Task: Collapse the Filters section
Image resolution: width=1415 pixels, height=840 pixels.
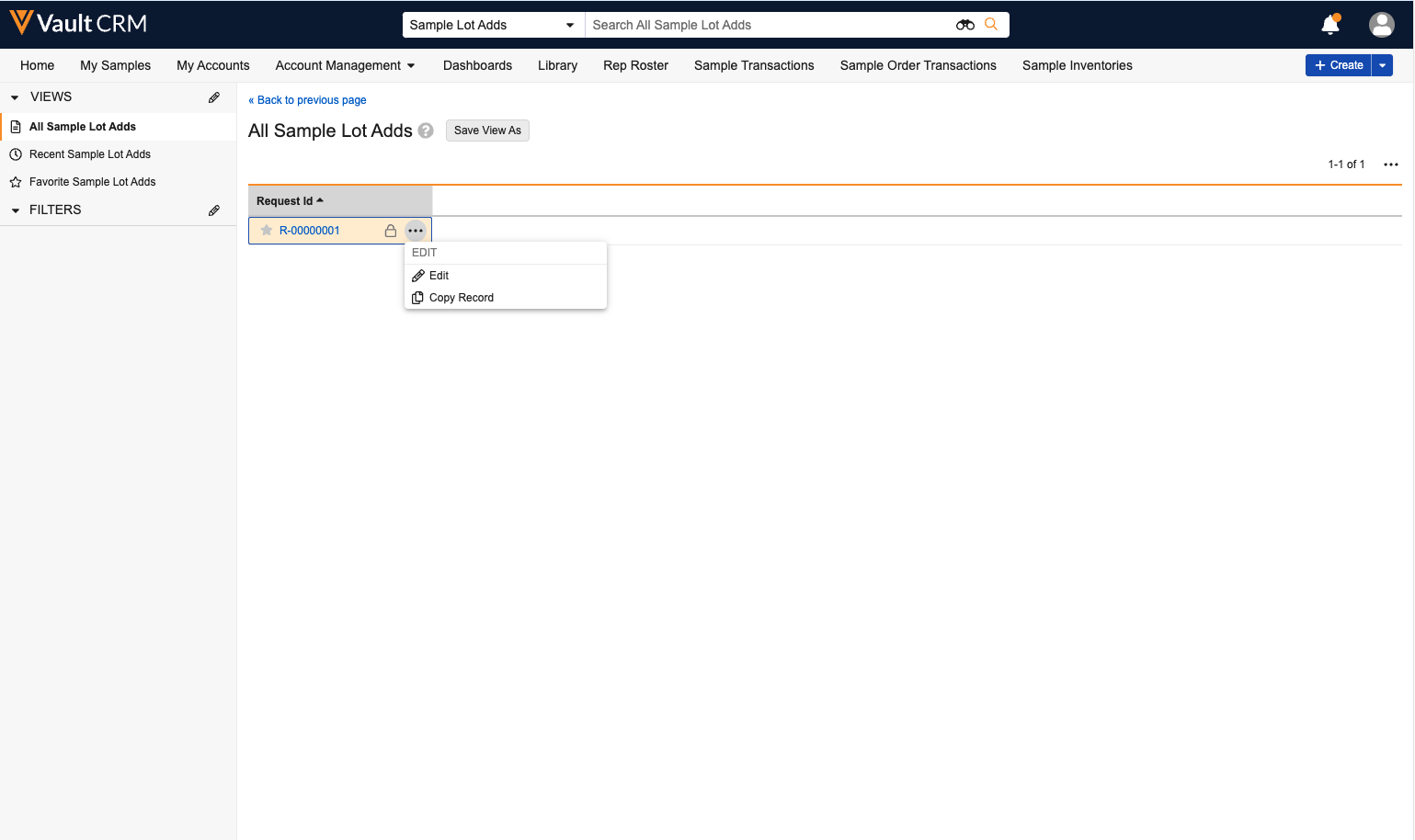Action: coord(15,210)
